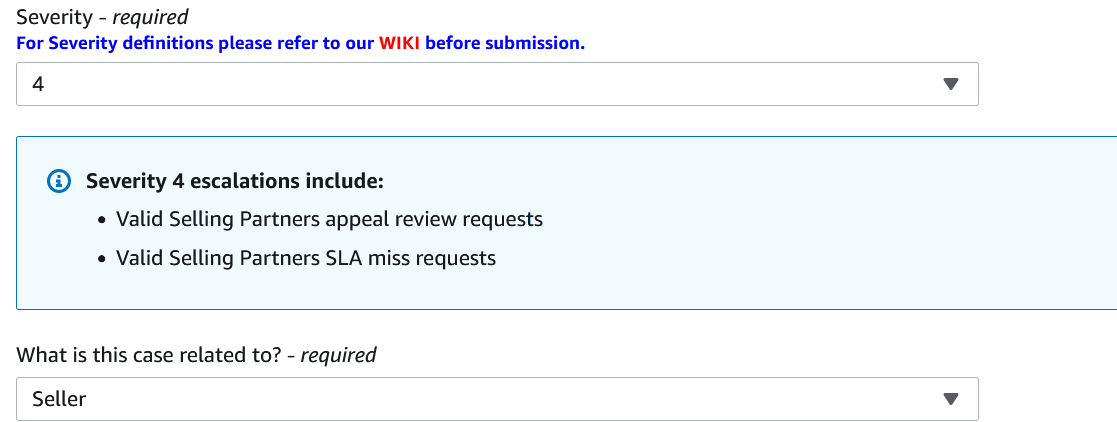This screenshot has height=422, width=1117.
Task: Expand the case related to dropdown arrow
Action: click(950, 399)
